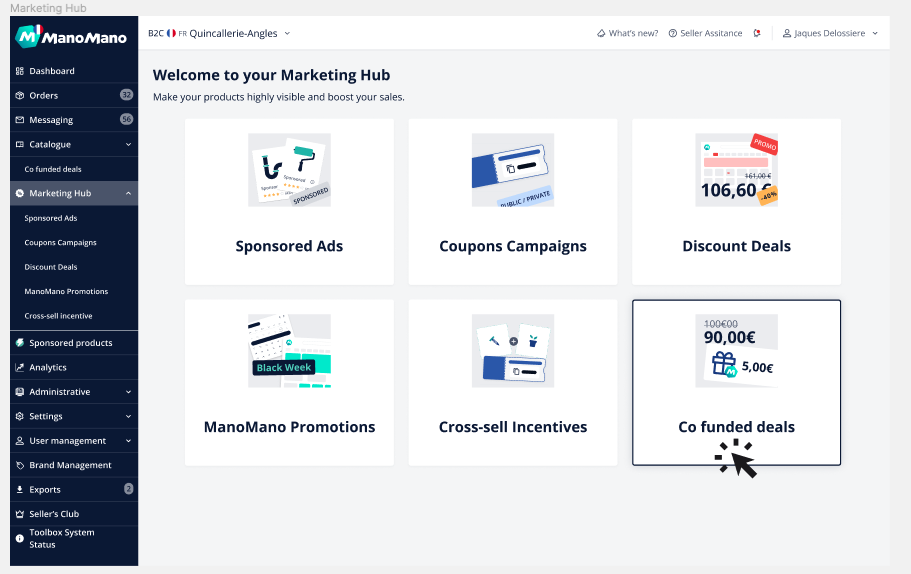Screen dimensions: 911x574
Task: Open the Jaques Delossiere account dropdown arrow
Action: (875, 33)
